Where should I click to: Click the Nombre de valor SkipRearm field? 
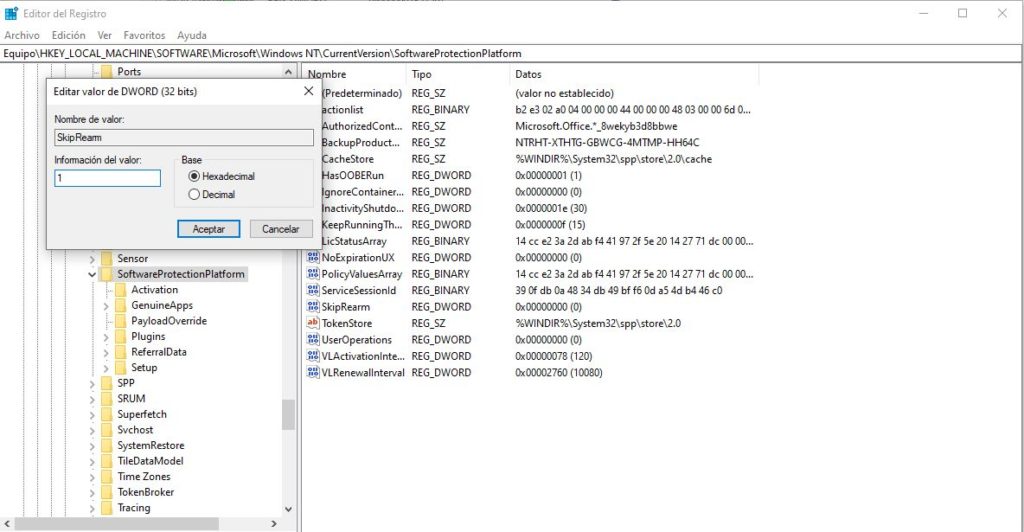tap(184, 137)
